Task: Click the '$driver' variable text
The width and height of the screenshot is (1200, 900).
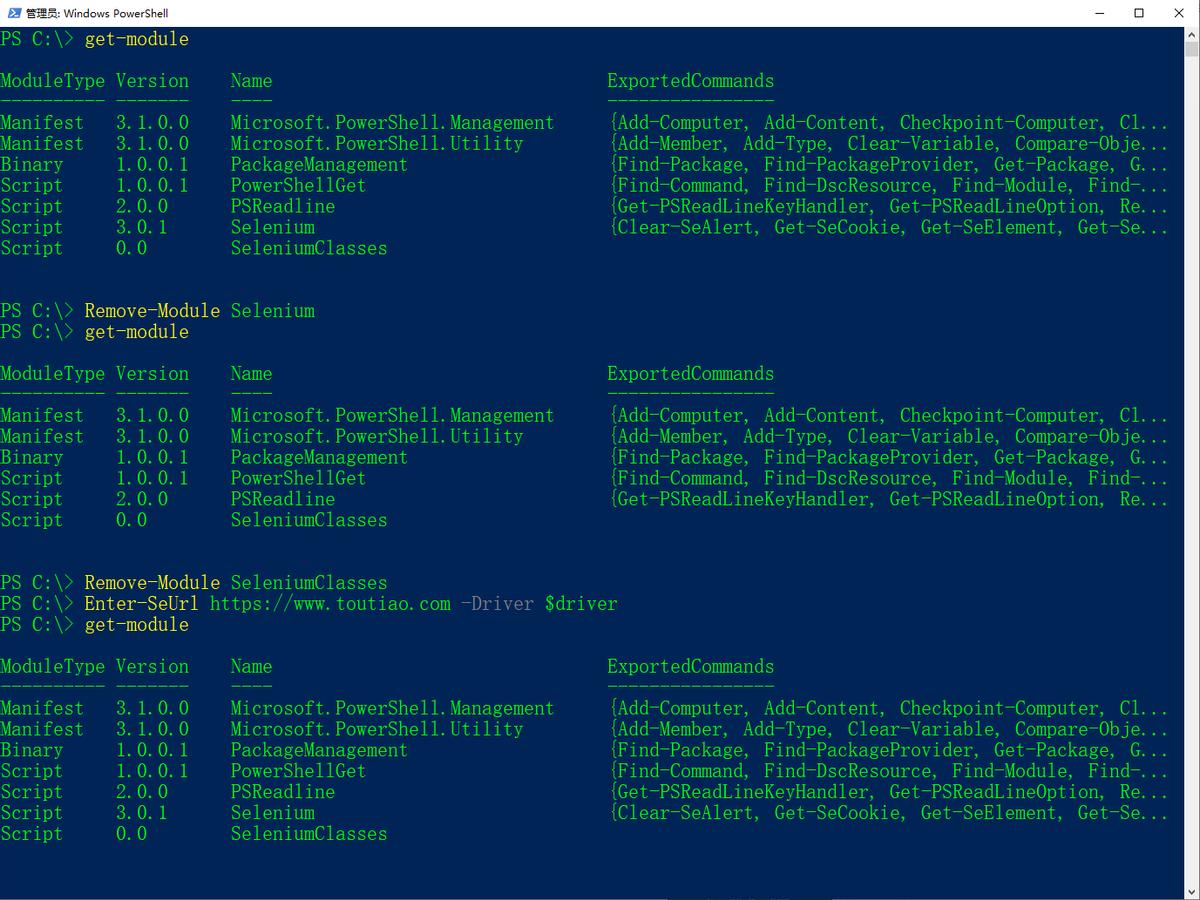Action: click(581, 604)
